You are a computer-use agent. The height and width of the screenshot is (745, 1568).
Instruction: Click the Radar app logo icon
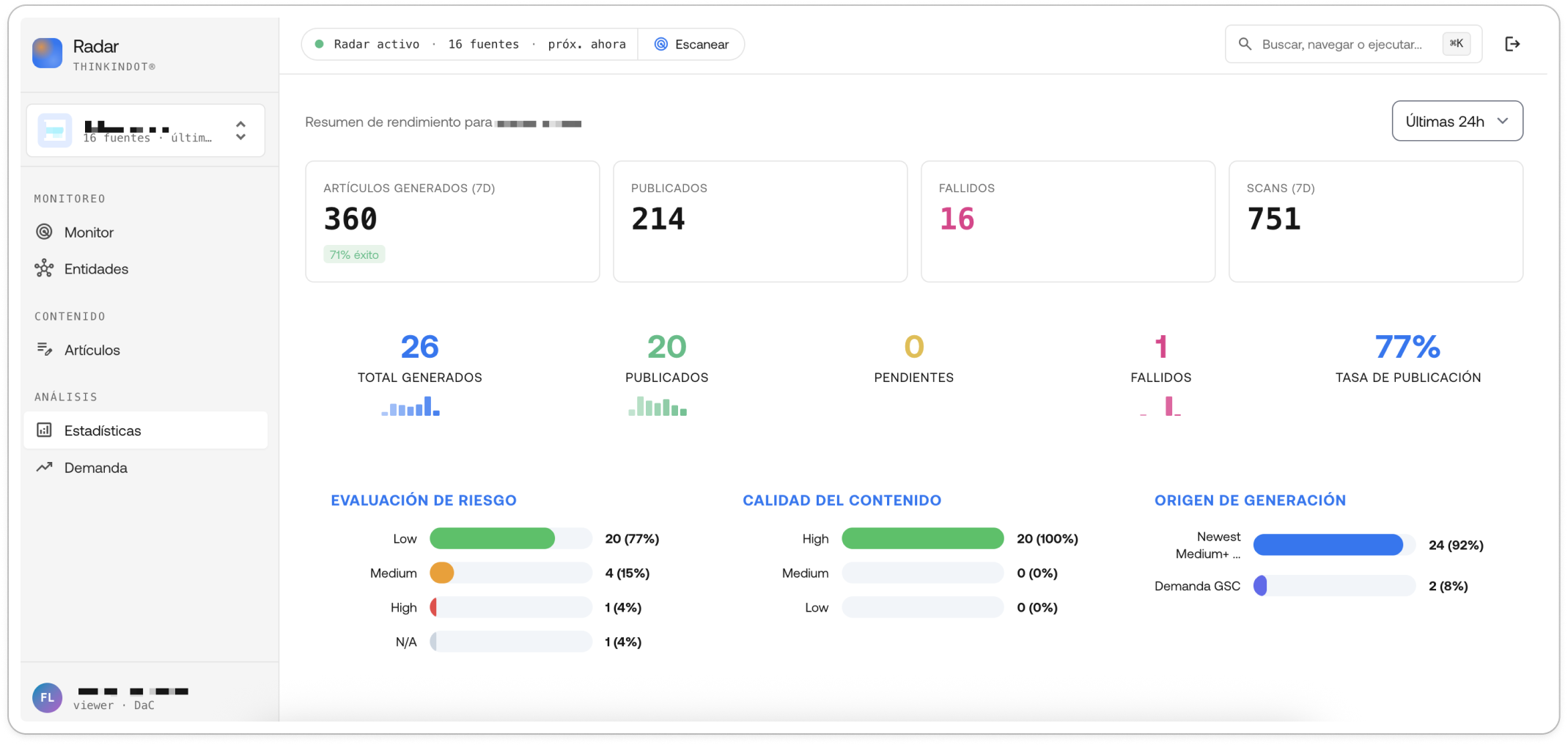tap(48, 54)
